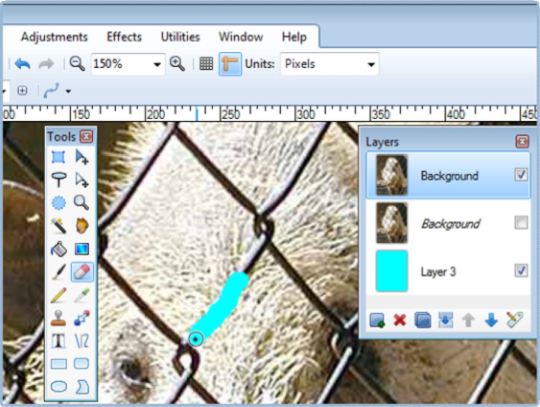The height and width of the screenshot is (407, 540).
Task: Select the Move Selected Pixels tool
Action: click(82, 157)
